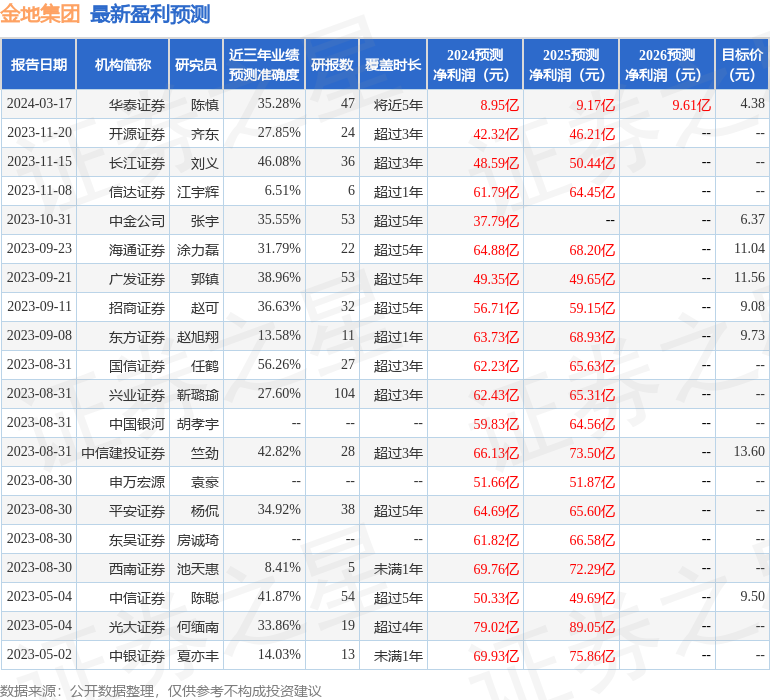Select the 2026预测净利润 column header

(x=667, y=65)
